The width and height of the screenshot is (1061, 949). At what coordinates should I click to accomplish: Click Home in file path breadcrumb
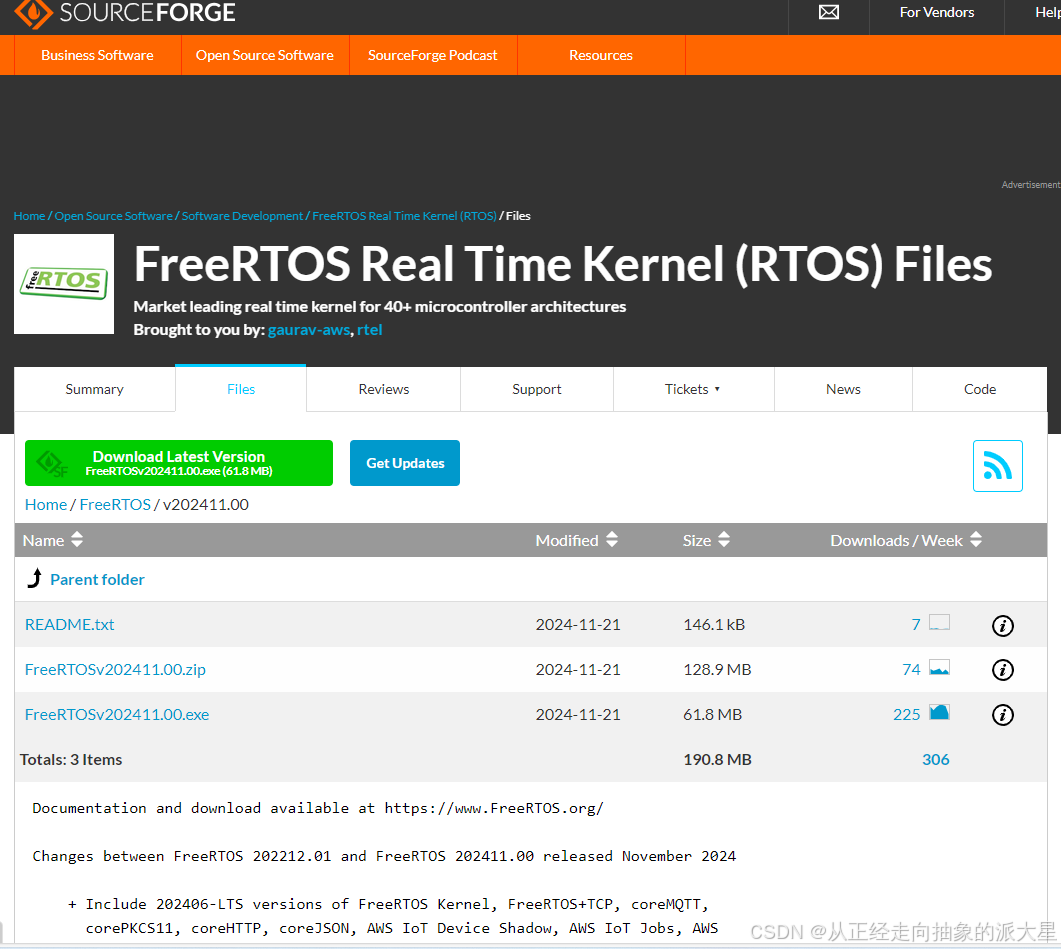[x=46, y=504]
